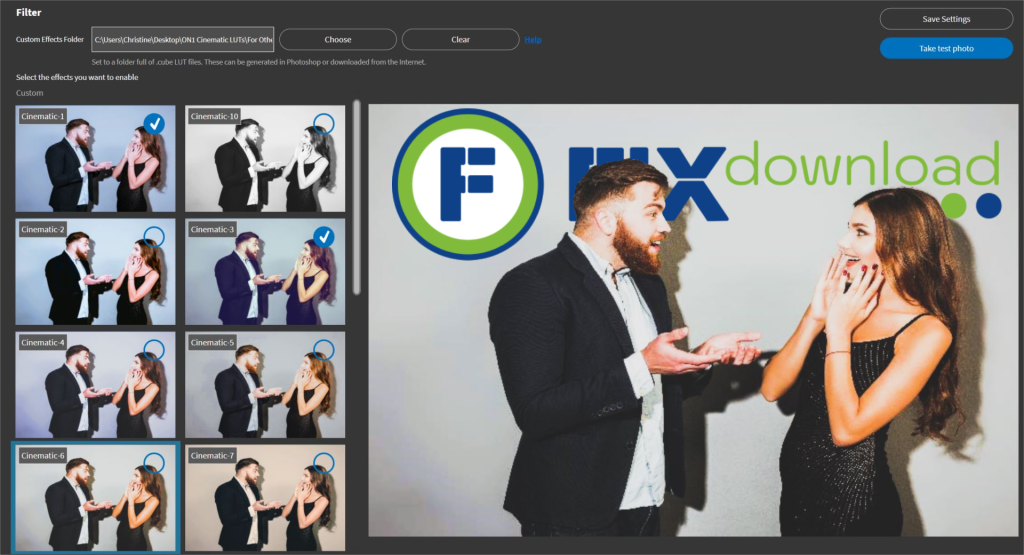1024x555 pixels.
Task: Enable the Cinematic-7 effect checkbox
Action: [x=323, y=462]
